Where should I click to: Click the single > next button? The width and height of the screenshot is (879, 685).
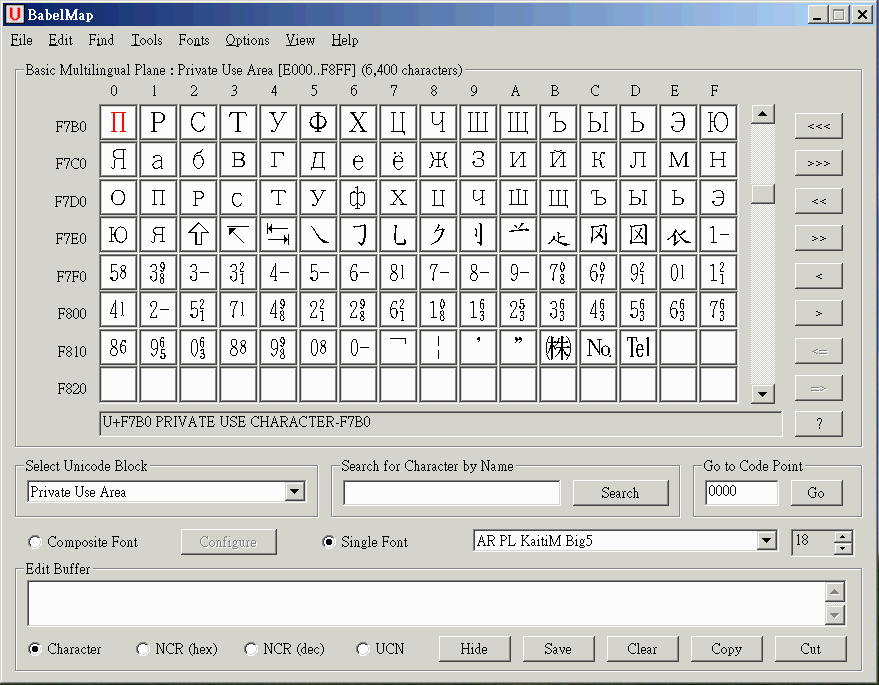click(818, 312)
